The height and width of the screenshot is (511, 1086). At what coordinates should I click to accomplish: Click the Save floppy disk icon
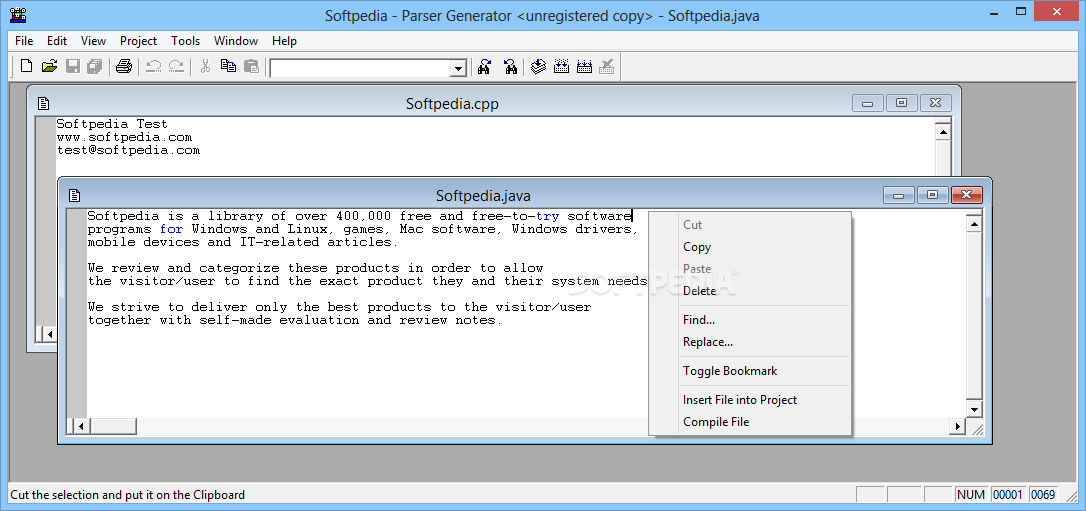pyautogui.click(x=72, y=66)
